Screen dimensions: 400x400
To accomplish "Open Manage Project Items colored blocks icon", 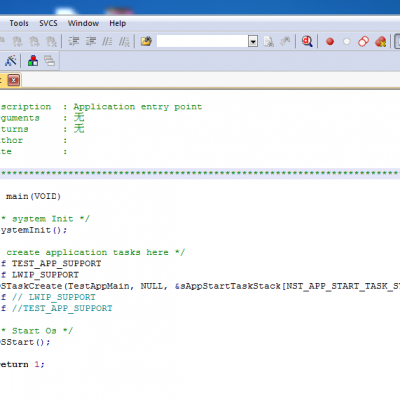I will [x=33, y=61].
